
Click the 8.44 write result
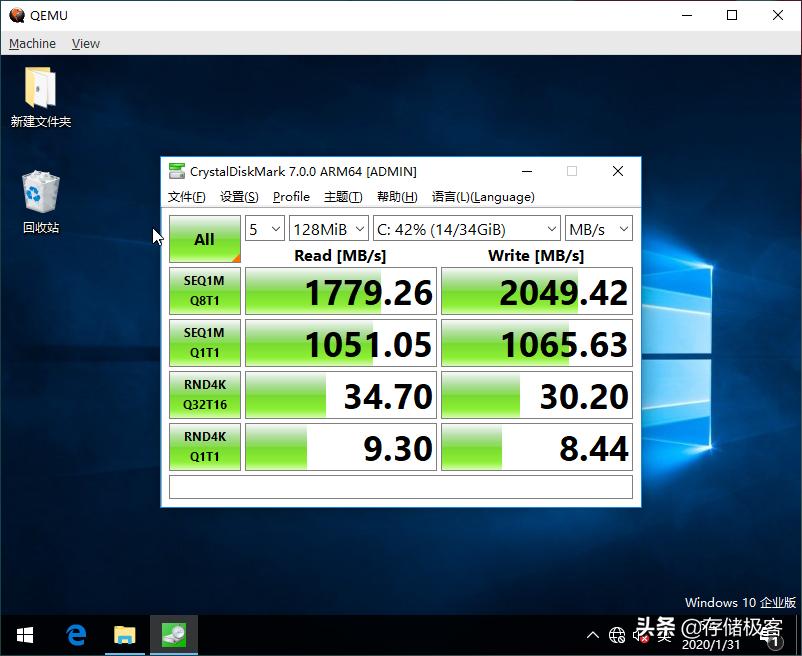tap(537, 447)
